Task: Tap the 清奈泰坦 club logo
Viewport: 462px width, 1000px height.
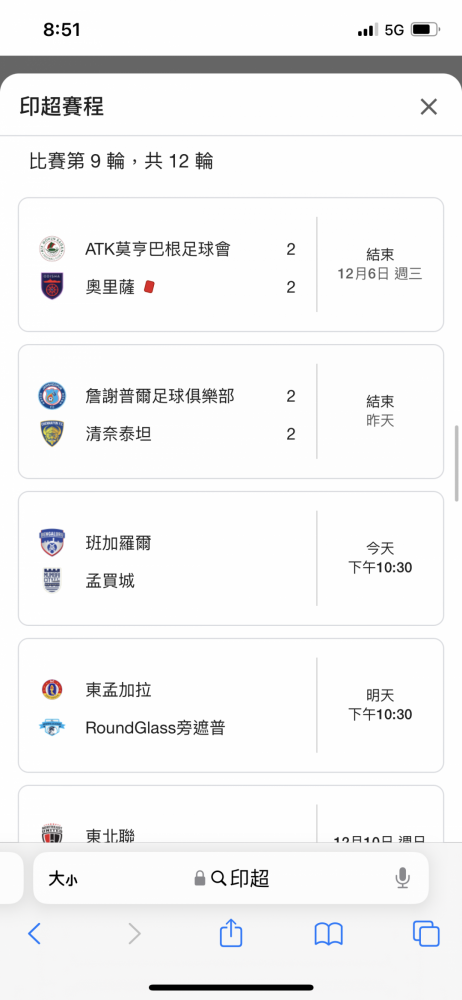Action: (52, 434)
